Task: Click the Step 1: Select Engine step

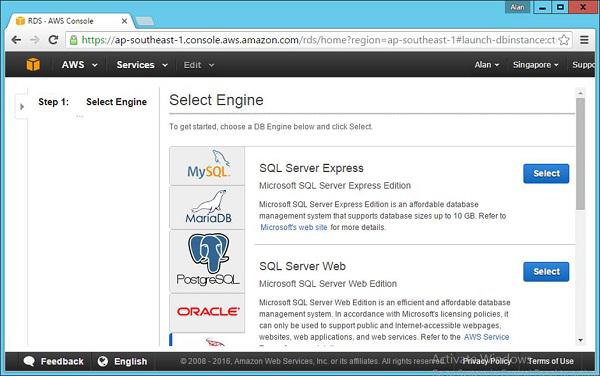Action: coord(93,102)
